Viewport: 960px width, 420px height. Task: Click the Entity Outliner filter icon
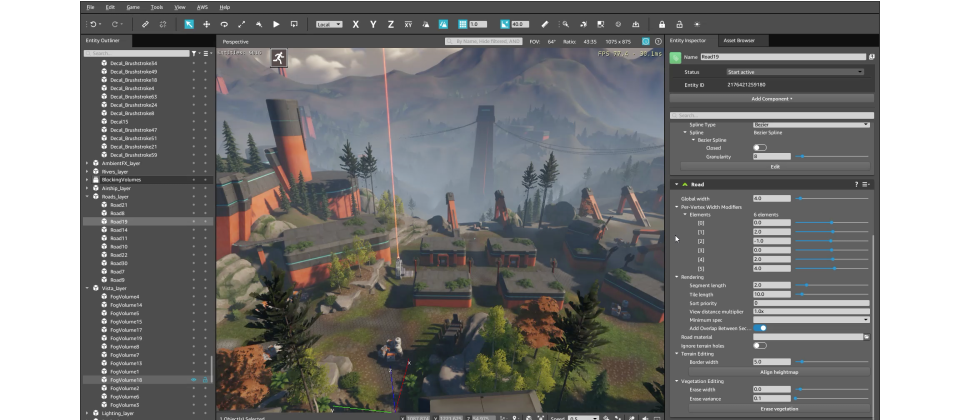pyautogui.click(x=194, y=54)
